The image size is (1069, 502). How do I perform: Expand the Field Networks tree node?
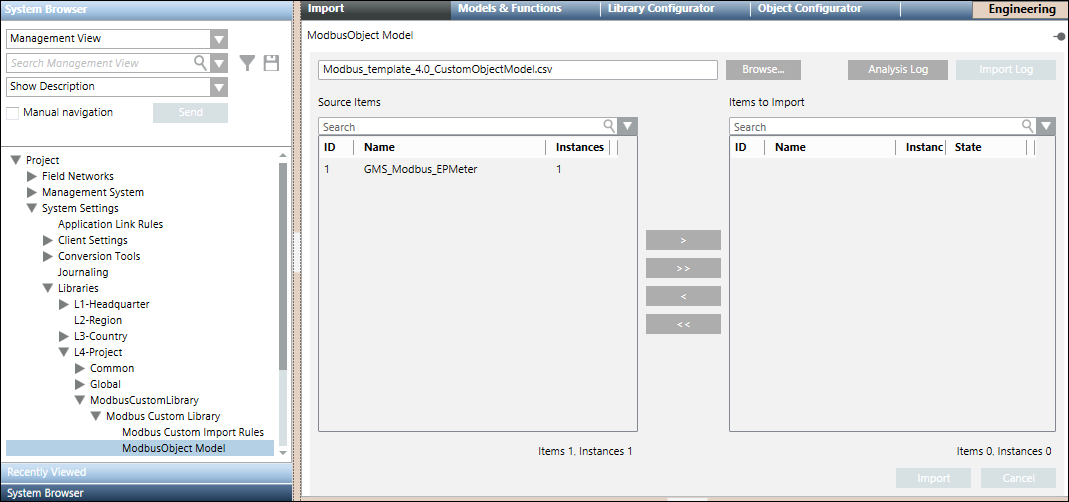(31, 176)
